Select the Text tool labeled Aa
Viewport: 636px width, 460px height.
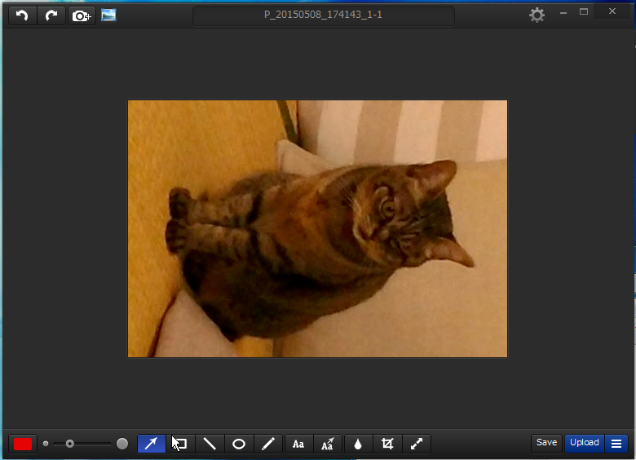[x=298, y=443]
